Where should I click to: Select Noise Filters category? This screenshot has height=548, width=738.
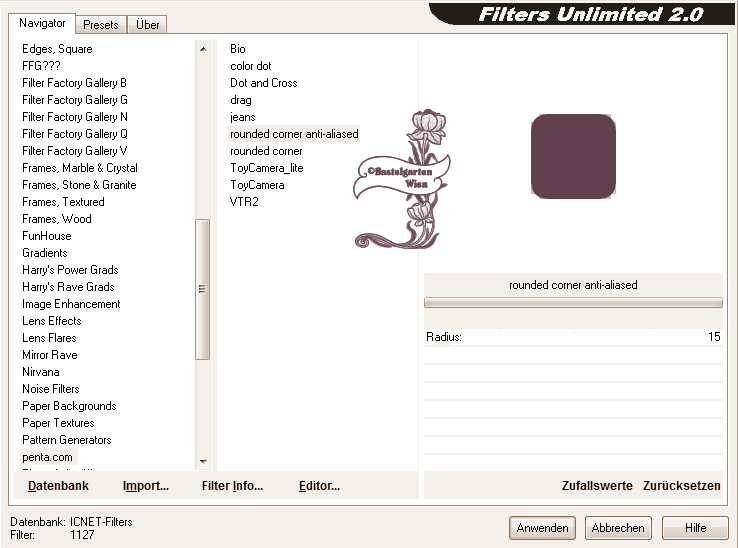pos(51,389)
